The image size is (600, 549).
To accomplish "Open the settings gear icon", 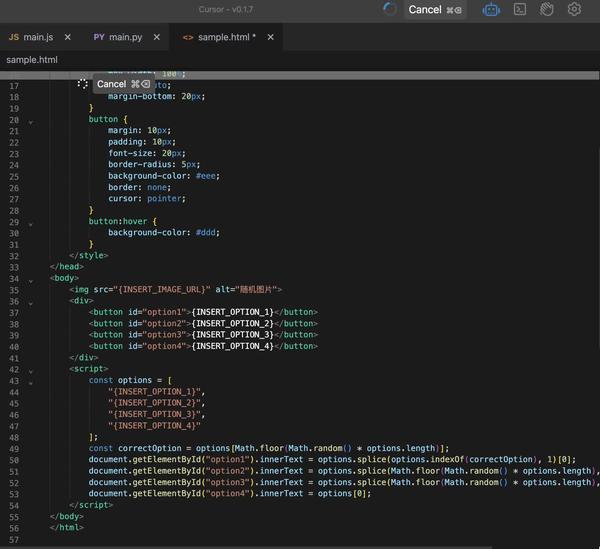I will (574, 9).
